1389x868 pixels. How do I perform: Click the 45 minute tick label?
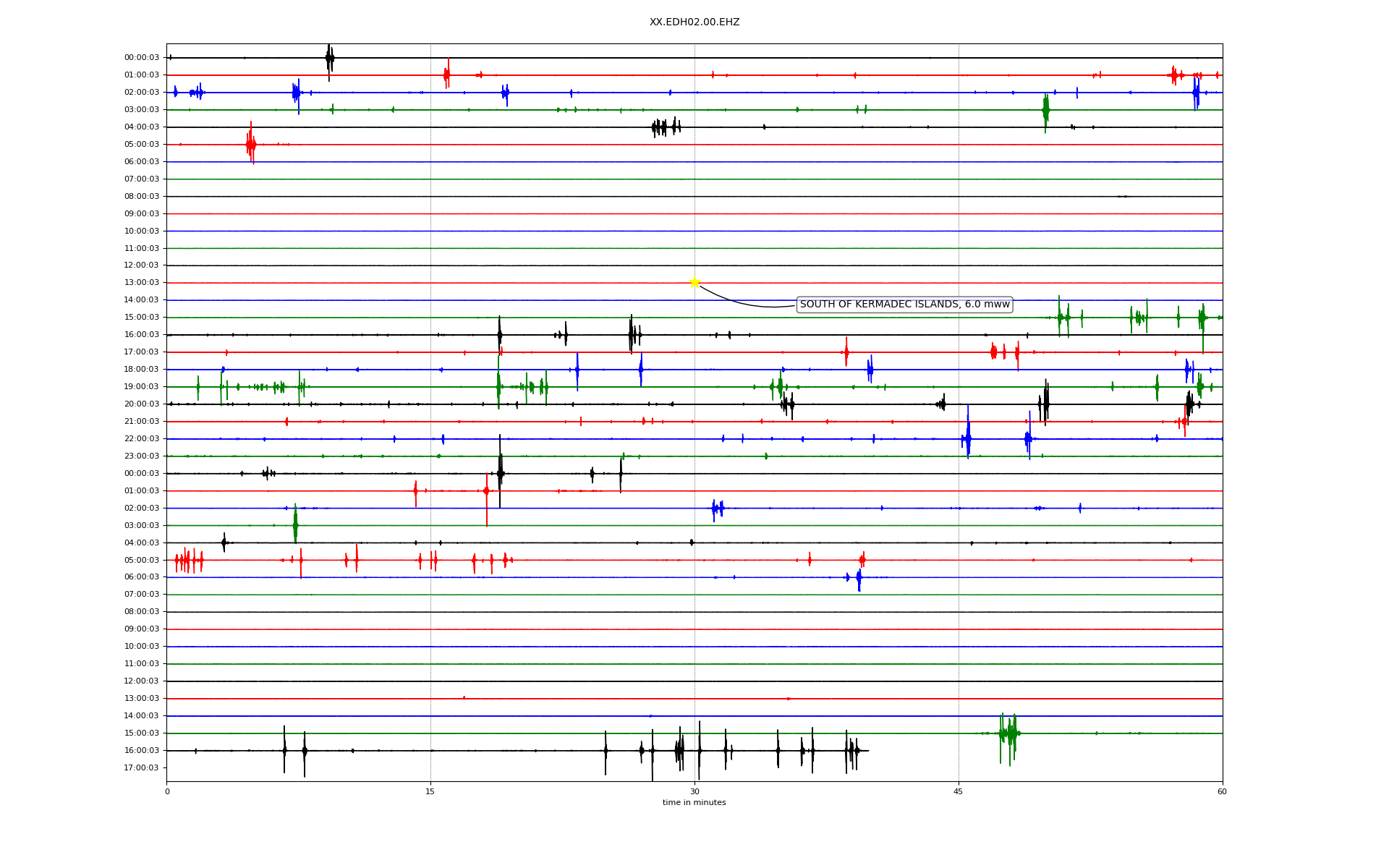click(x=959, y=792)
